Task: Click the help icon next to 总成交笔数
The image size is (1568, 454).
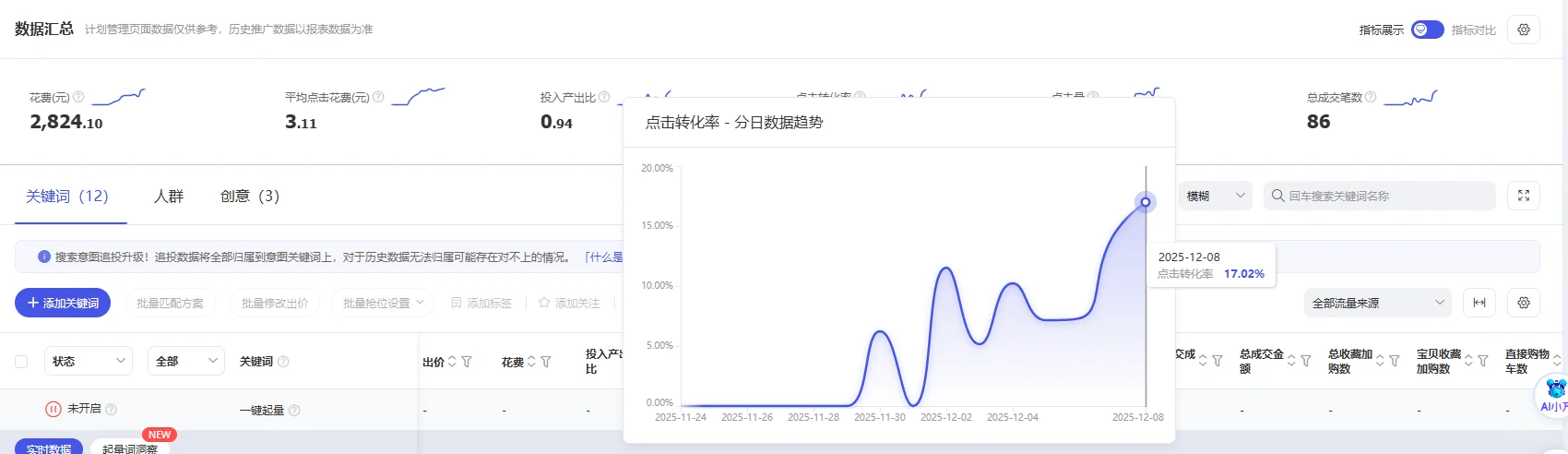Action: click(1371, 97)
